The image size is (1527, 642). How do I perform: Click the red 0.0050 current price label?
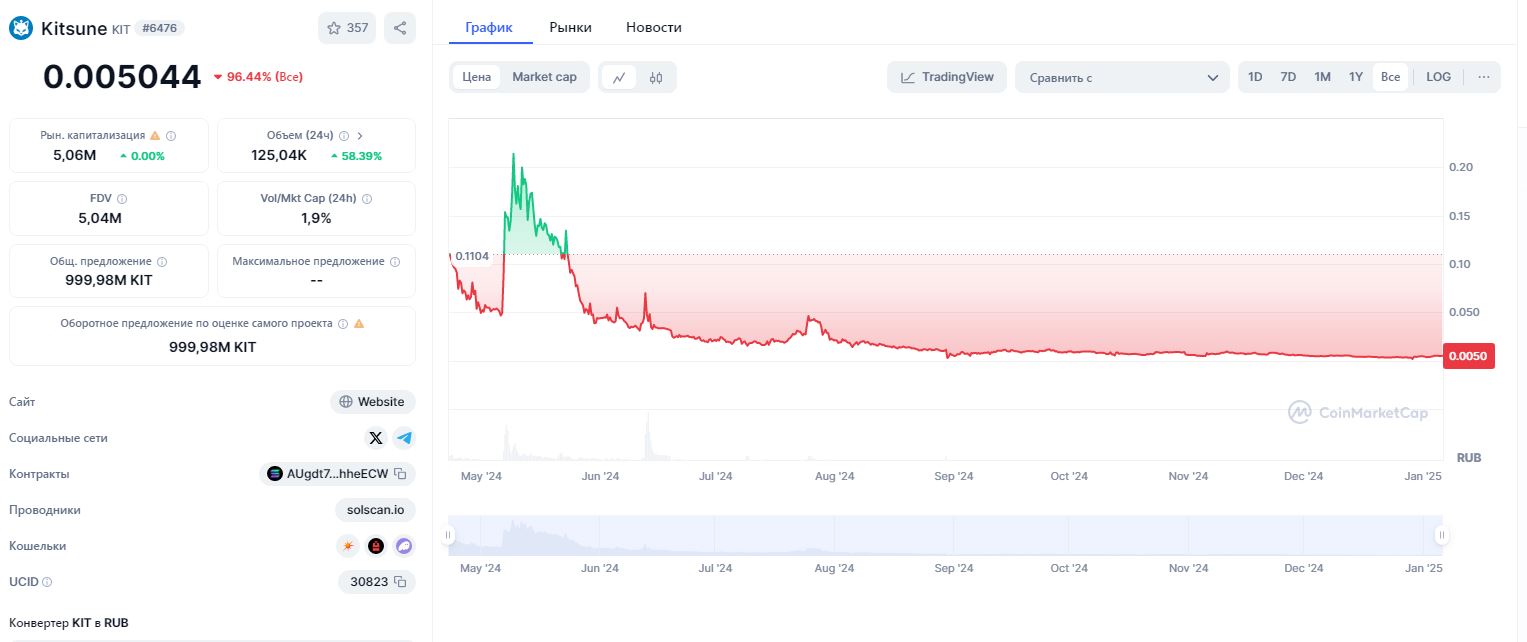pyautogui.click(x=1470, y=356)
